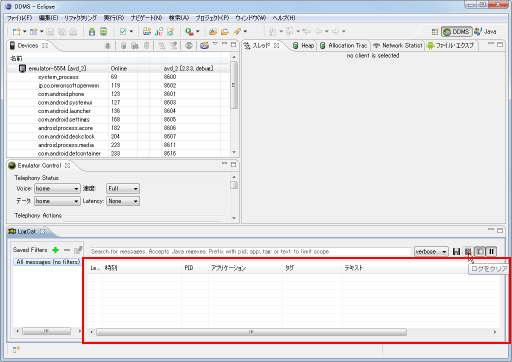Select the system_process row
The height and width of the screenshot is (362, 512).
118,77
